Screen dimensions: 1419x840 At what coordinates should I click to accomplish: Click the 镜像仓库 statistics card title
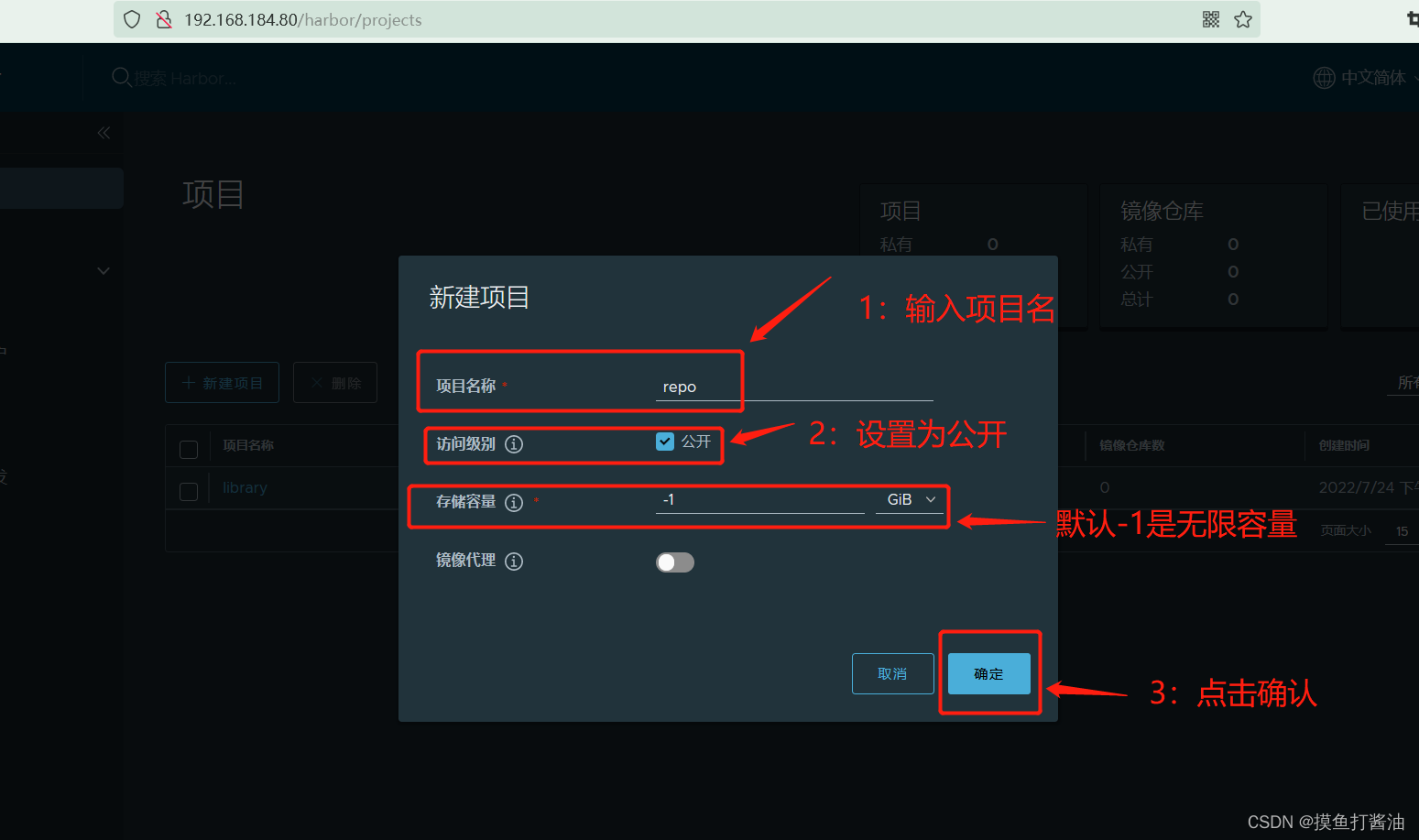coord(1162,211)
